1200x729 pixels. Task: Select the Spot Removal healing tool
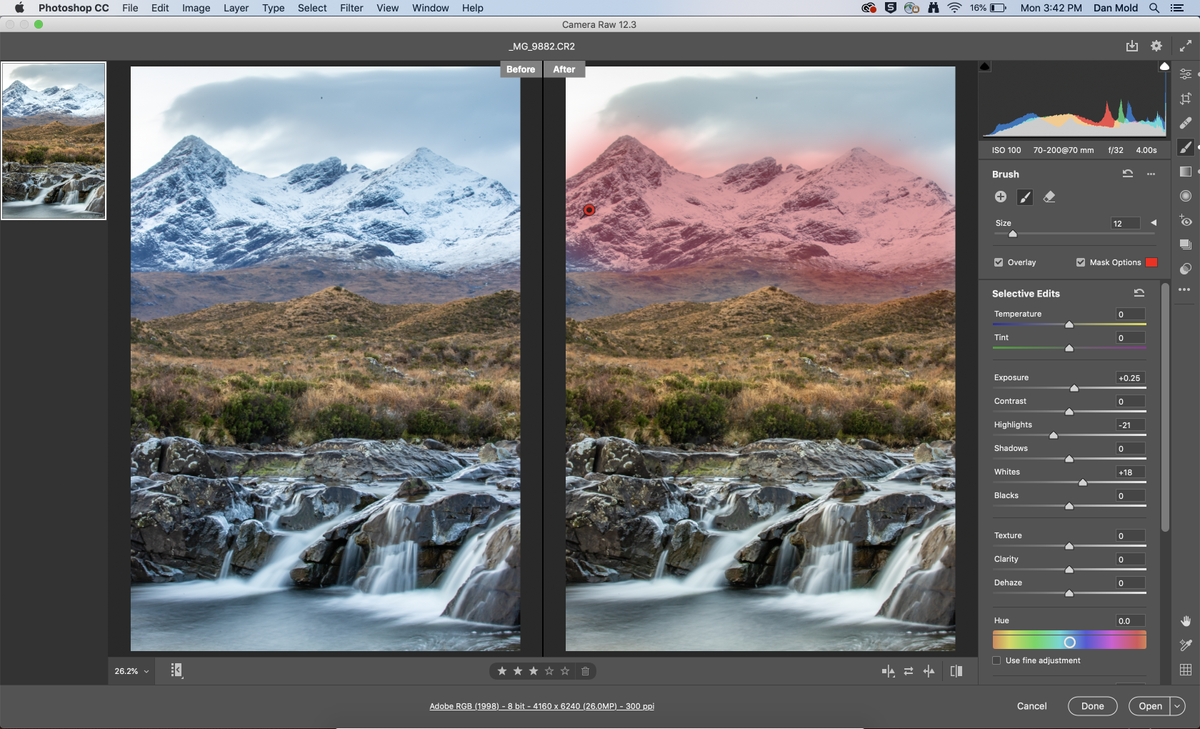click(1186, 122)
